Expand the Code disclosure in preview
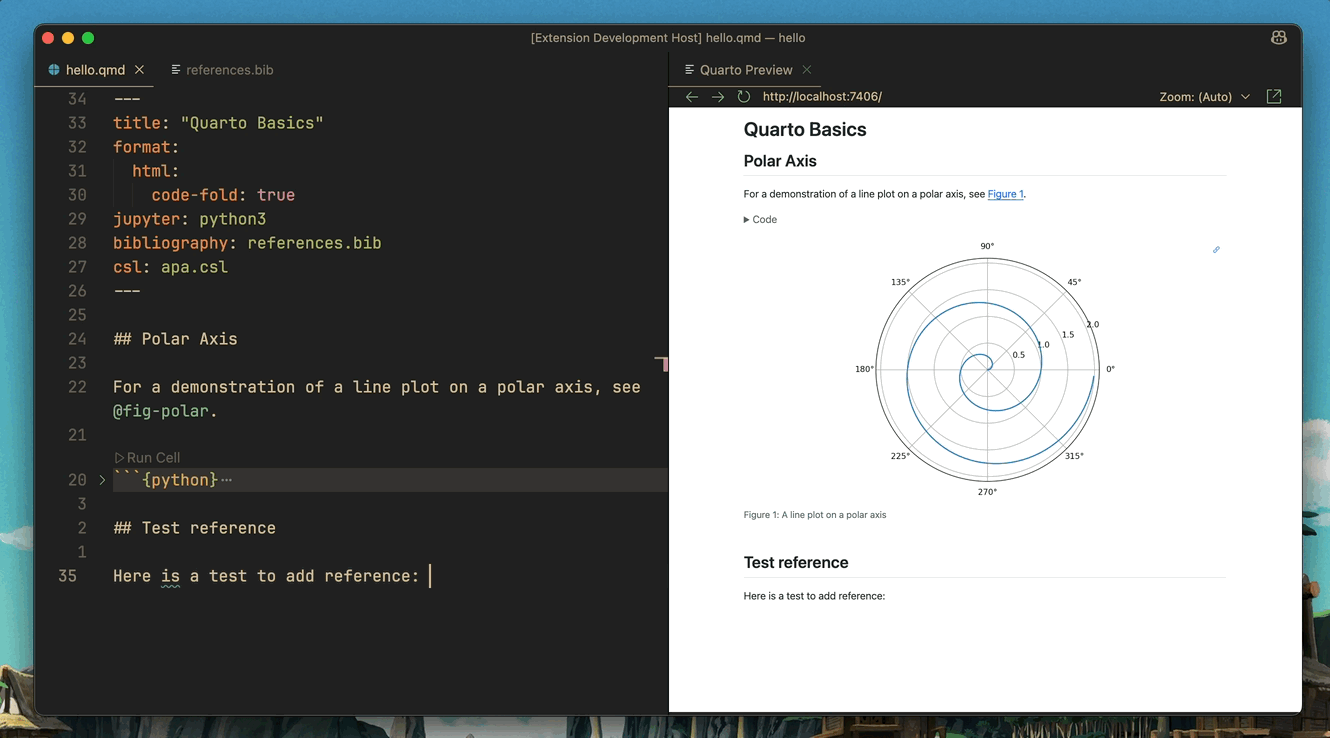This screenshot has width=1330, height=738. coord(760,219)
